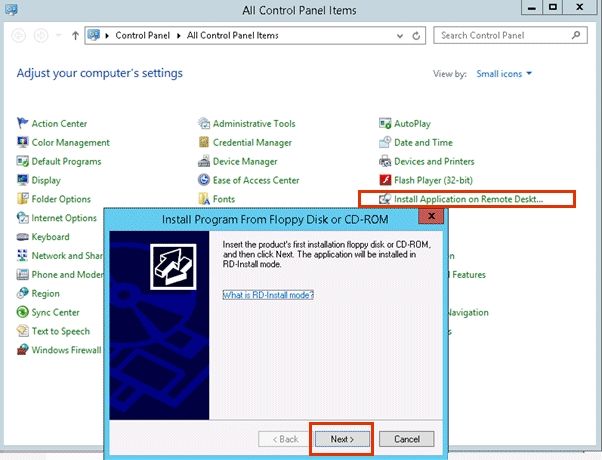602x460 pixels.
Task: Click the Control Panel system icon in title bar
Action: 11,9
